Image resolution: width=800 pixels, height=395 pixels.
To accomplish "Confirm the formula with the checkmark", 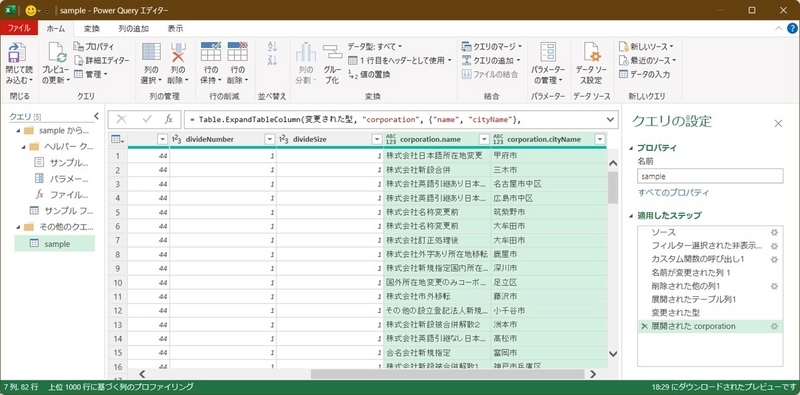I will click(x=147, y=119).
